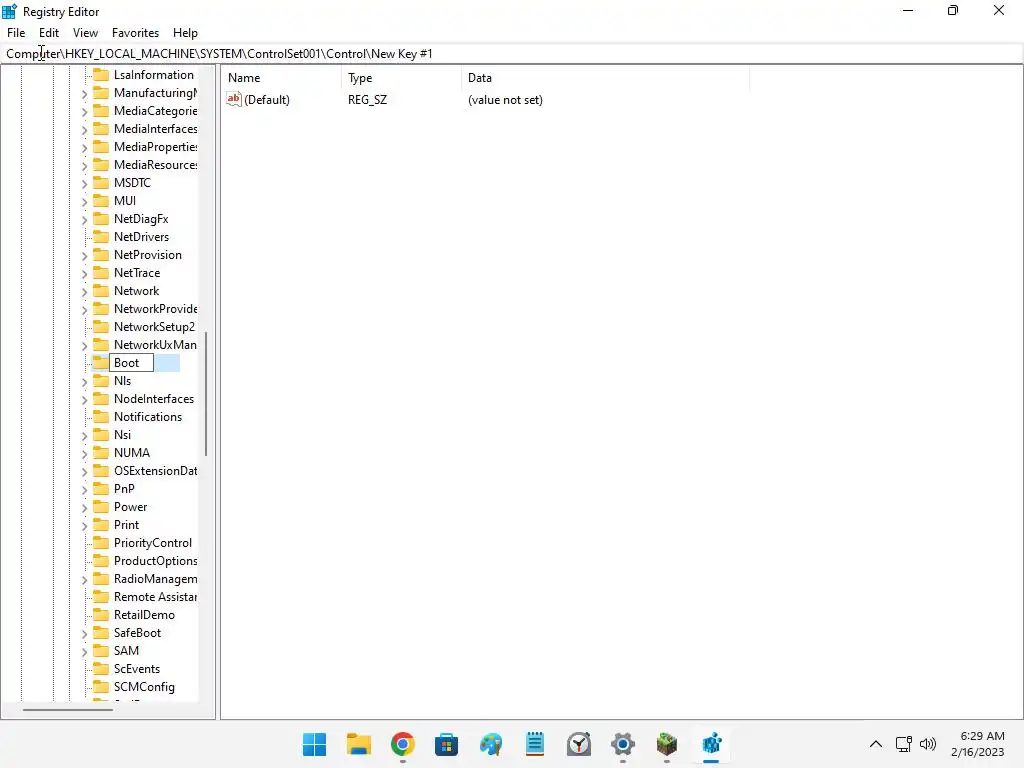Select the NetworkProvider key label
The width and height of the screenshot is (1024, 768).
(x=155, y=308)
